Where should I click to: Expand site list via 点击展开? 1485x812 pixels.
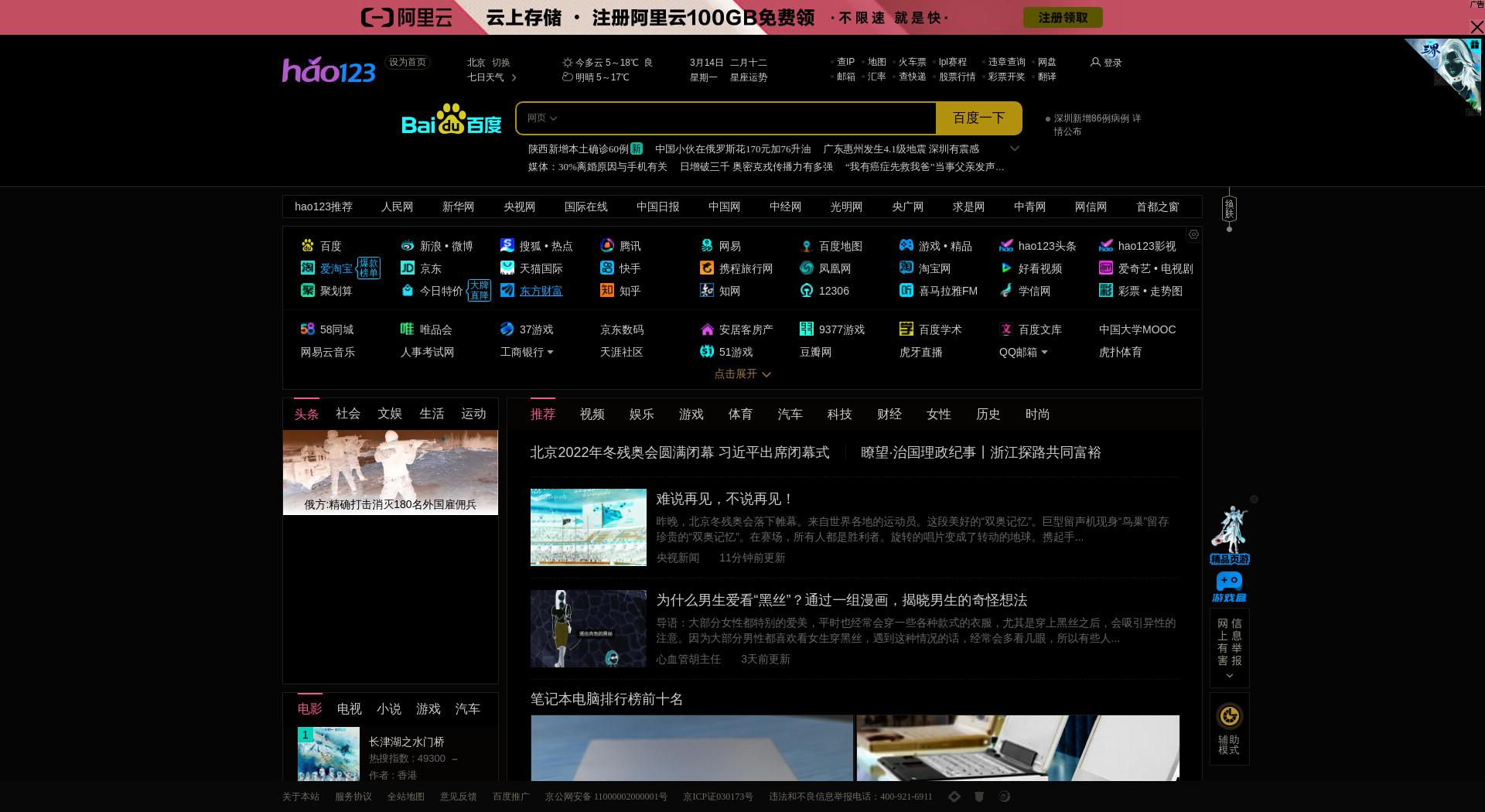[x=742, y=374]
